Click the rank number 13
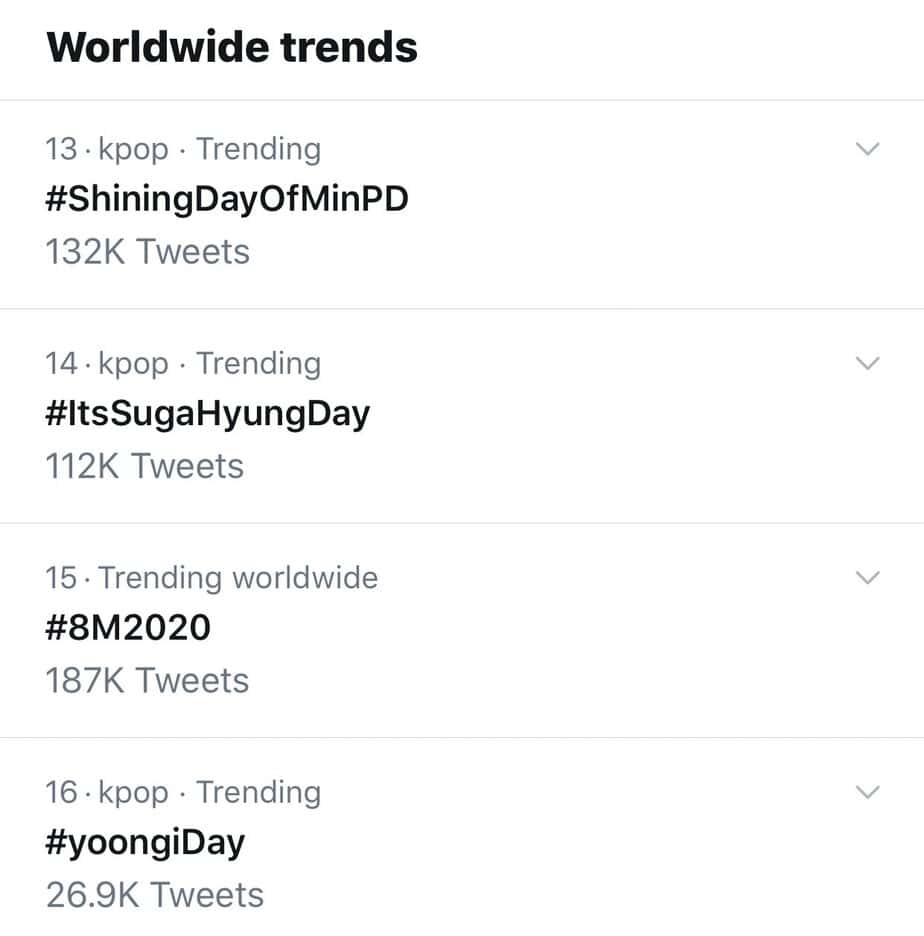 [61, 149]
